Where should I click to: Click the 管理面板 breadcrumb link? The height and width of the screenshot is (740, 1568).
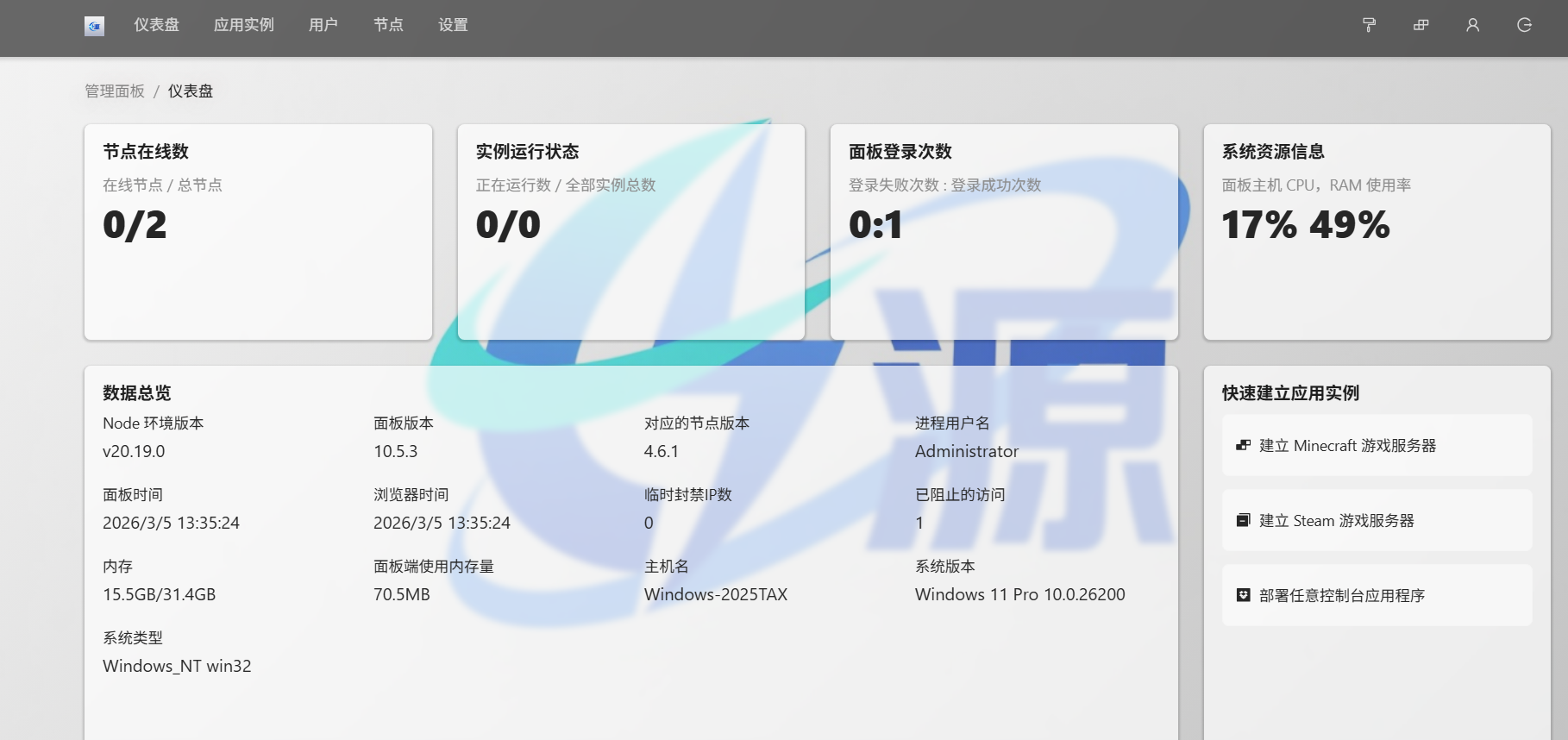pyautogui.click(x=115, y=91)
